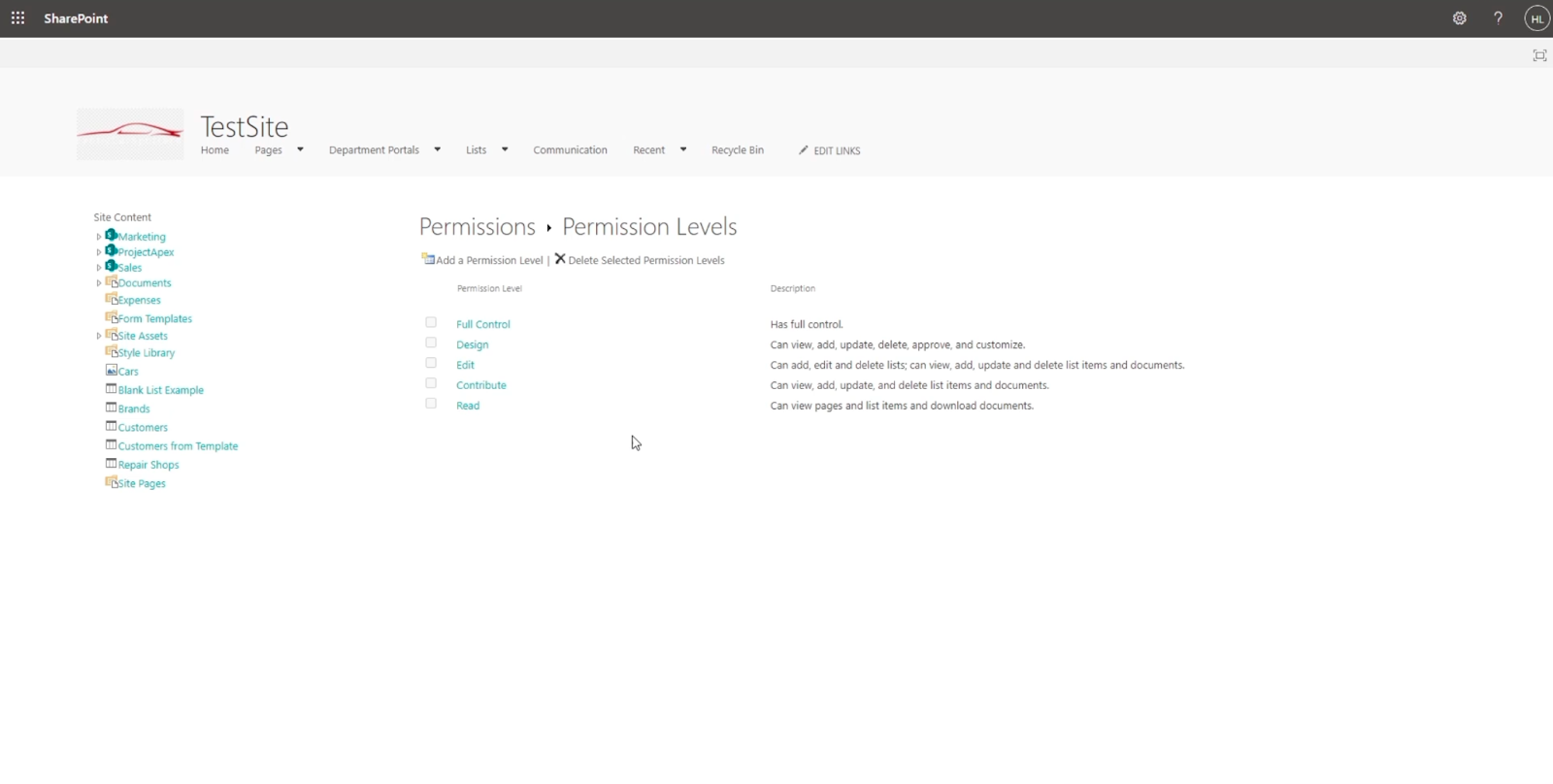Click the Cars picture library icon
Viewport: 1553px width, 784px height.
point(111,371)
